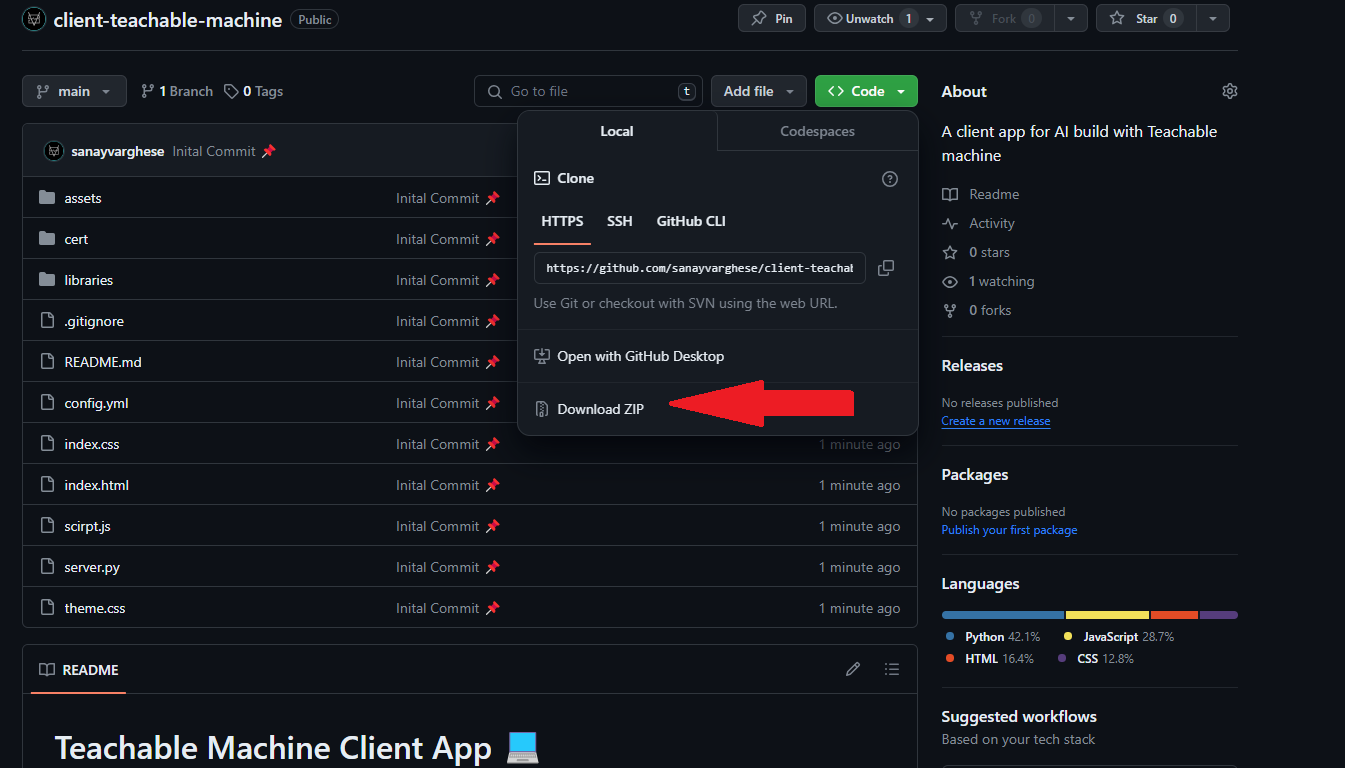Click the sanayvarghese author name link

[x=118, y=151]
